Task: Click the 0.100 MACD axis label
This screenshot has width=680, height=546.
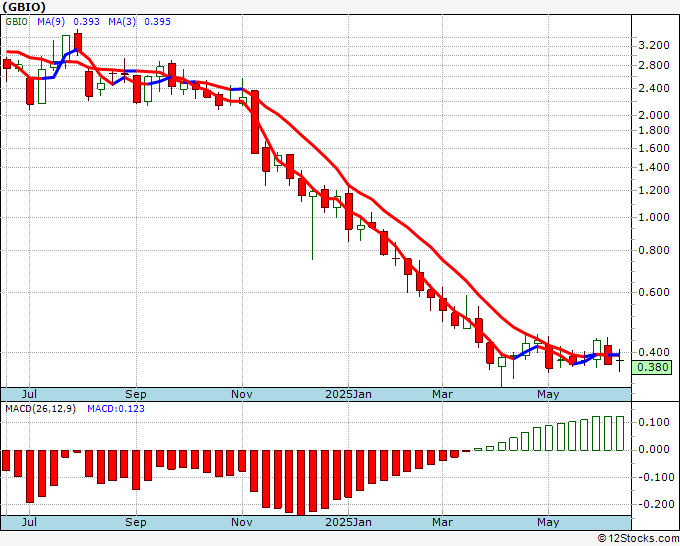Action: point(654,422)
